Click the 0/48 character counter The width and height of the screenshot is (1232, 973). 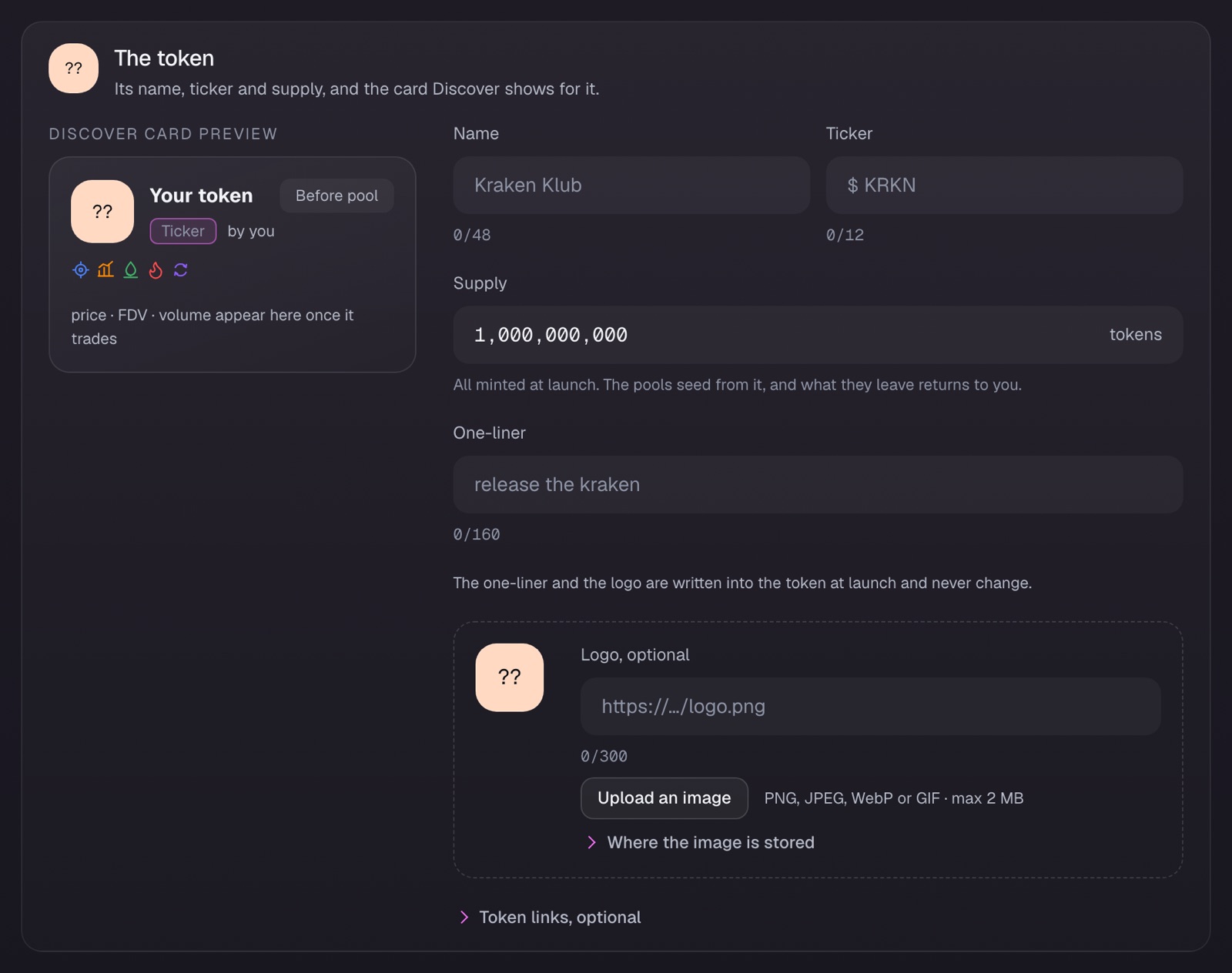(x=472, y=235)
